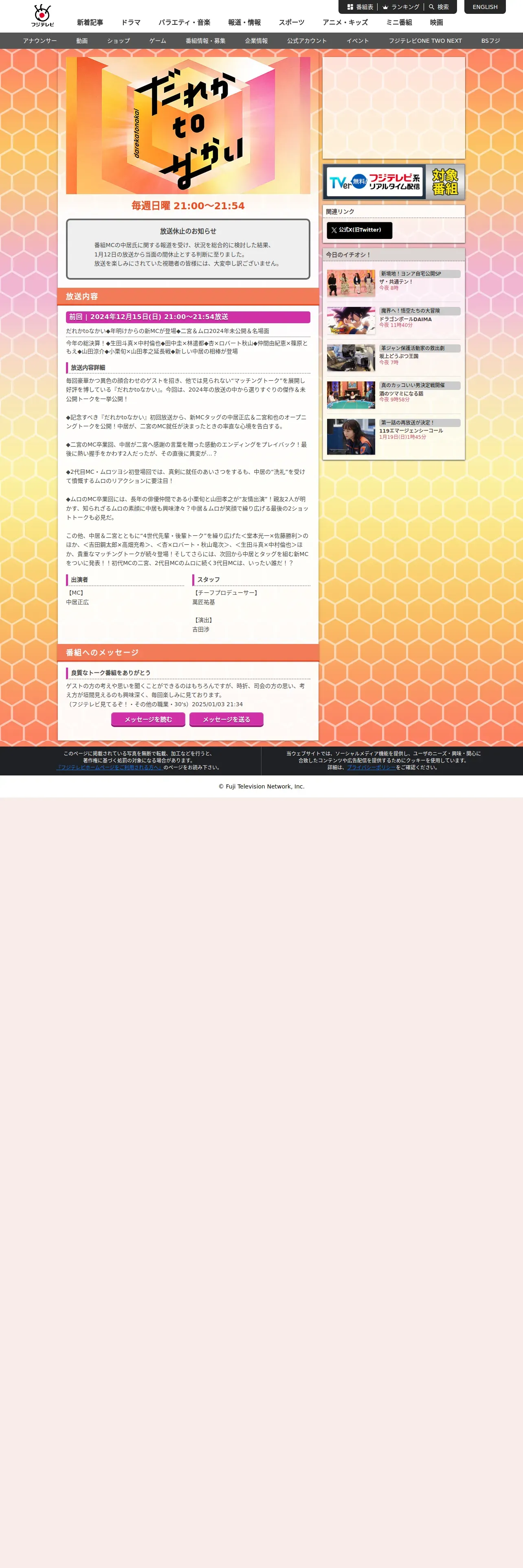Open the 検索 search
The image size is (523, 1568).
coord(439,7)
